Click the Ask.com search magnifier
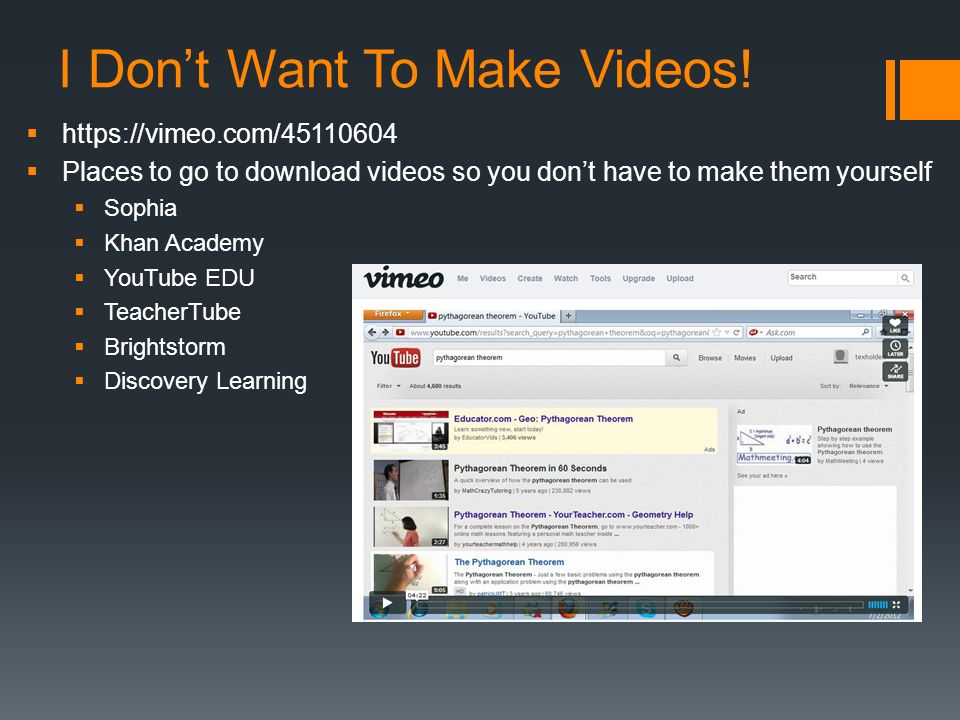Viewport: 960px width, 720px height. (x=865, y=332)
